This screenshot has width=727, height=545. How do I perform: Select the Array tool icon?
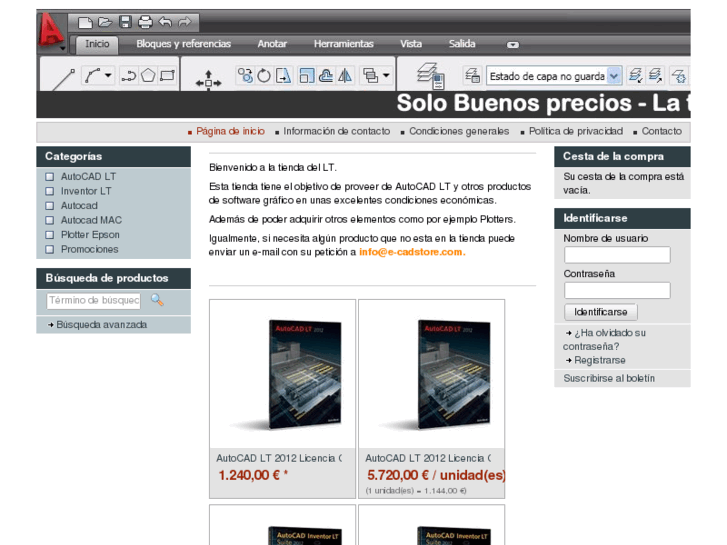[370, 75]
